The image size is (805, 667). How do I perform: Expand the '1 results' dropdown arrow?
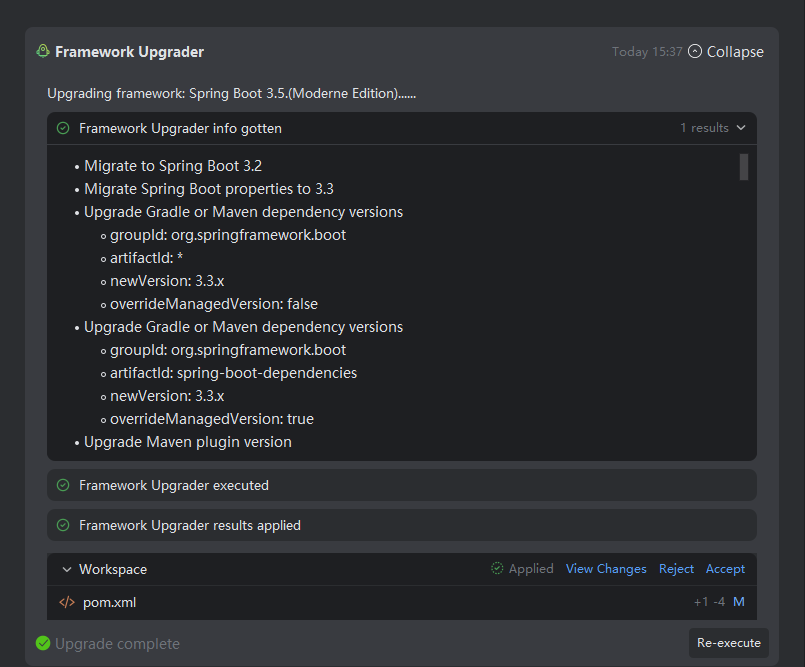click(740, 128)
